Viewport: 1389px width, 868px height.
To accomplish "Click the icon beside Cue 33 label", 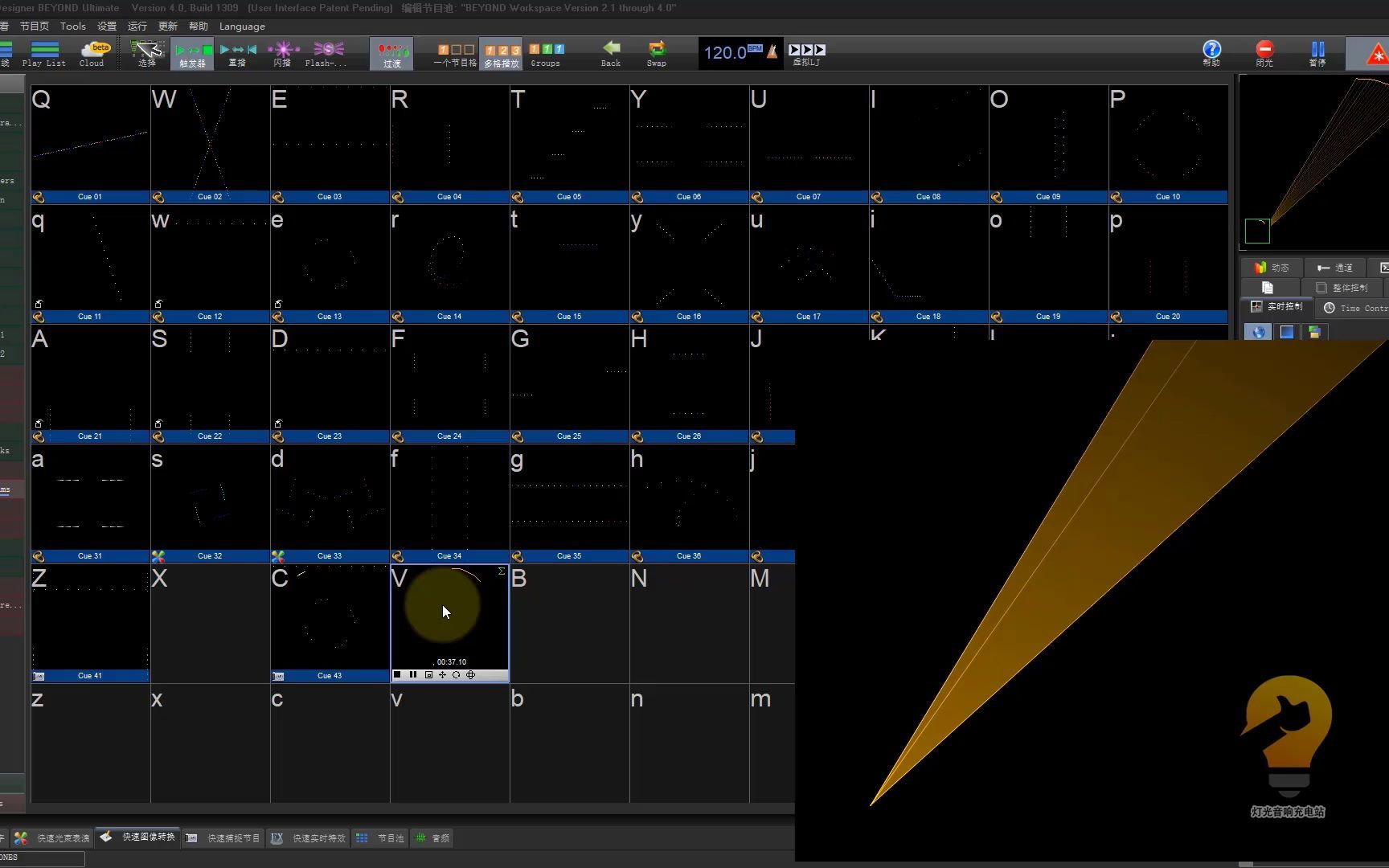I will 278,556.
